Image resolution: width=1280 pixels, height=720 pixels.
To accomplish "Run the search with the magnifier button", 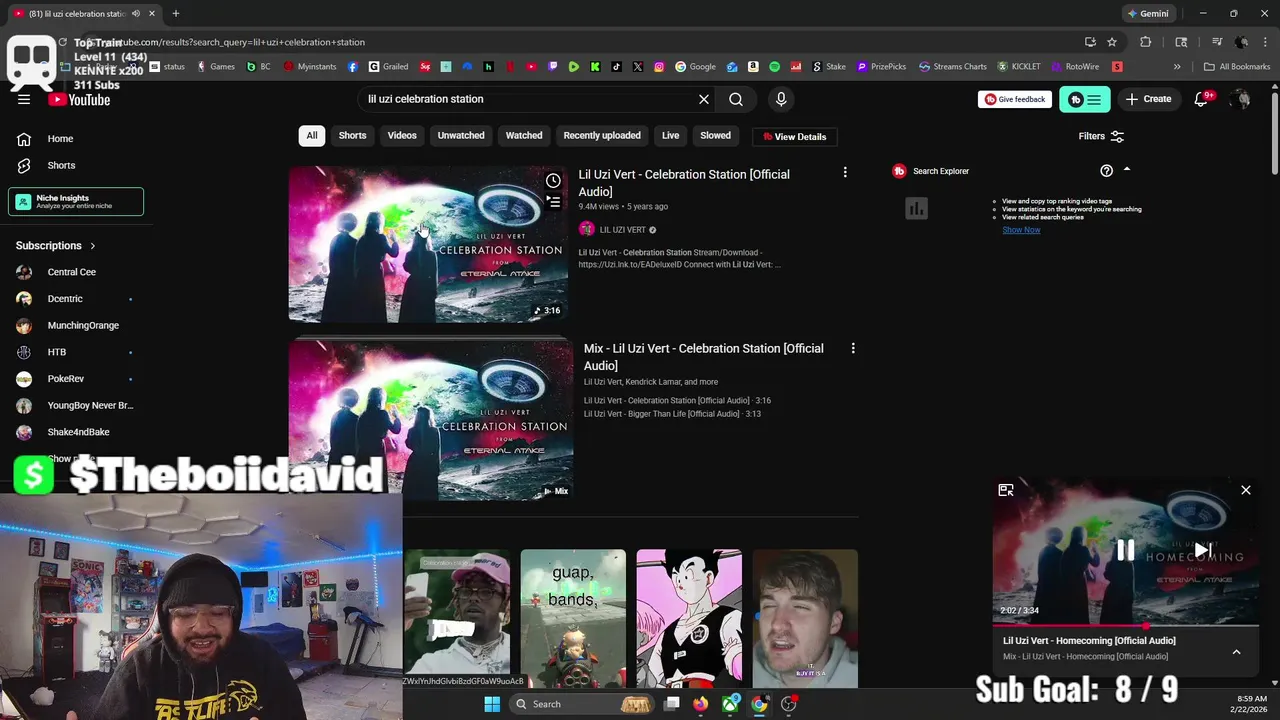I will tap(736, 99).
